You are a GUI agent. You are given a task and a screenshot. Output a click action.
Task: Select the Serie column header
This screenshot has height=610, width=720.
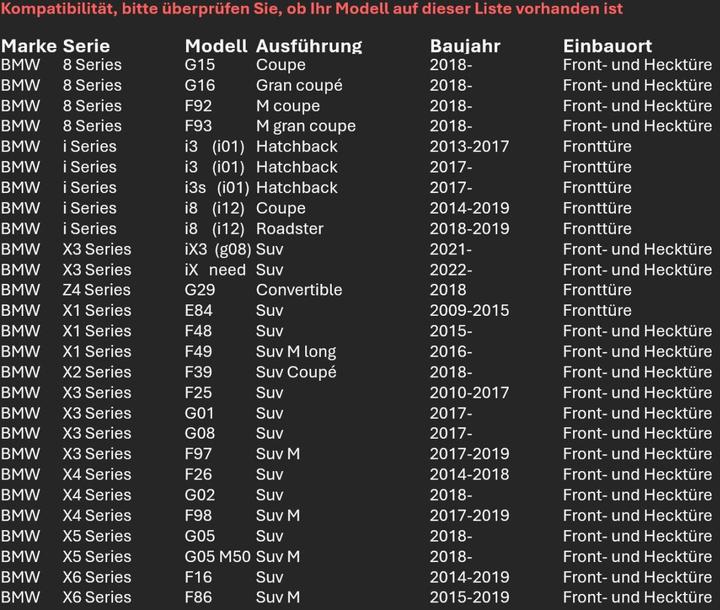[x=86, y=46]
